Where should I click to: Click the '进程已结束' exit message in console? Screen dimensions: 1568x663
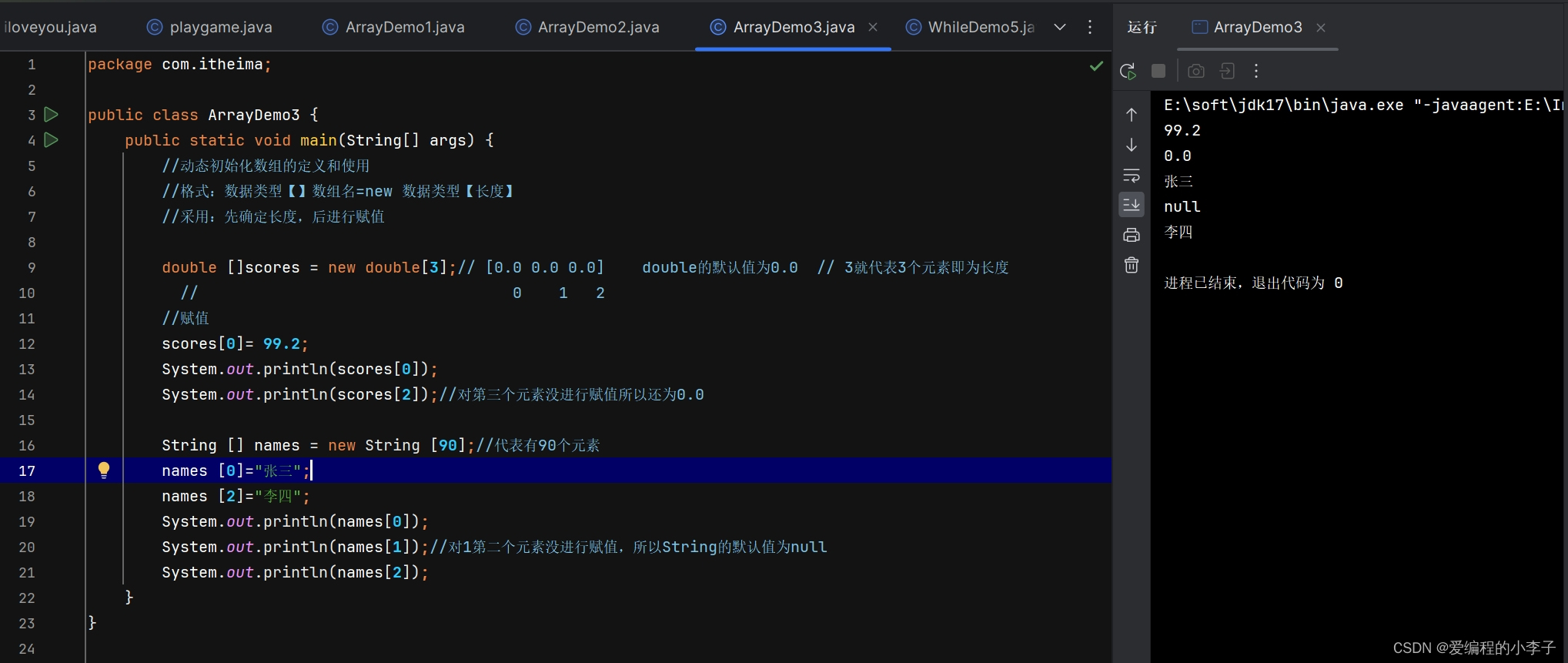(x=1253, y=283)
